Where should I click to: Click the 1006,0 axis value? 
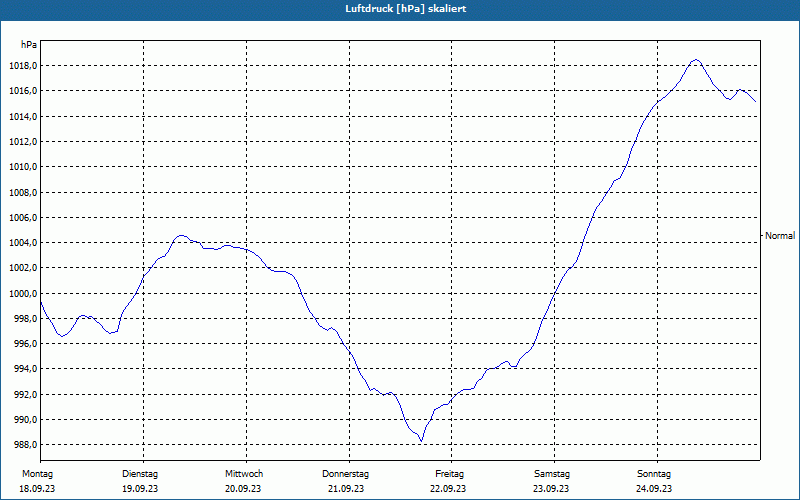click(x=23, y=217)
